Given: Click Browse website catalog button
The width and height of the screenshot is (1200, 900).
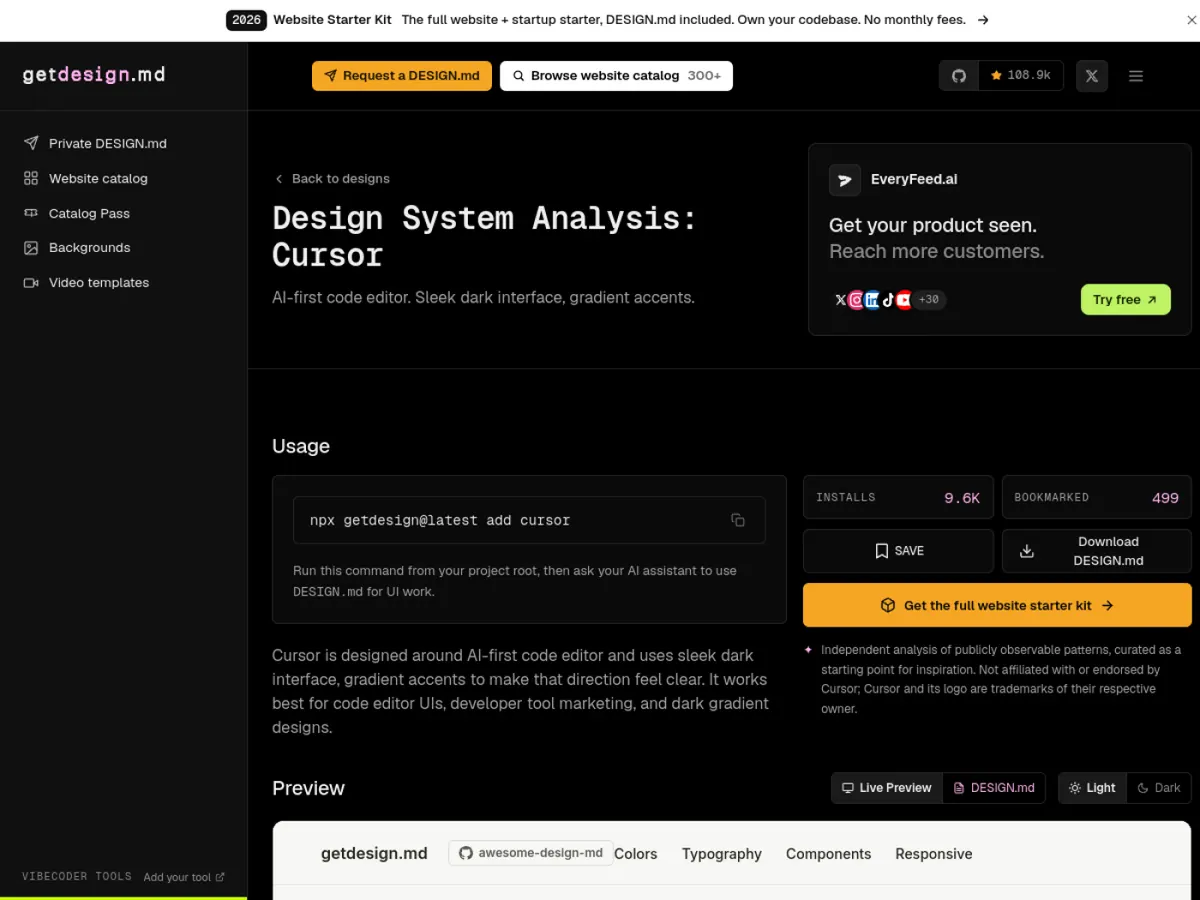Looking at the screenshot, I should tap(616, 76).
